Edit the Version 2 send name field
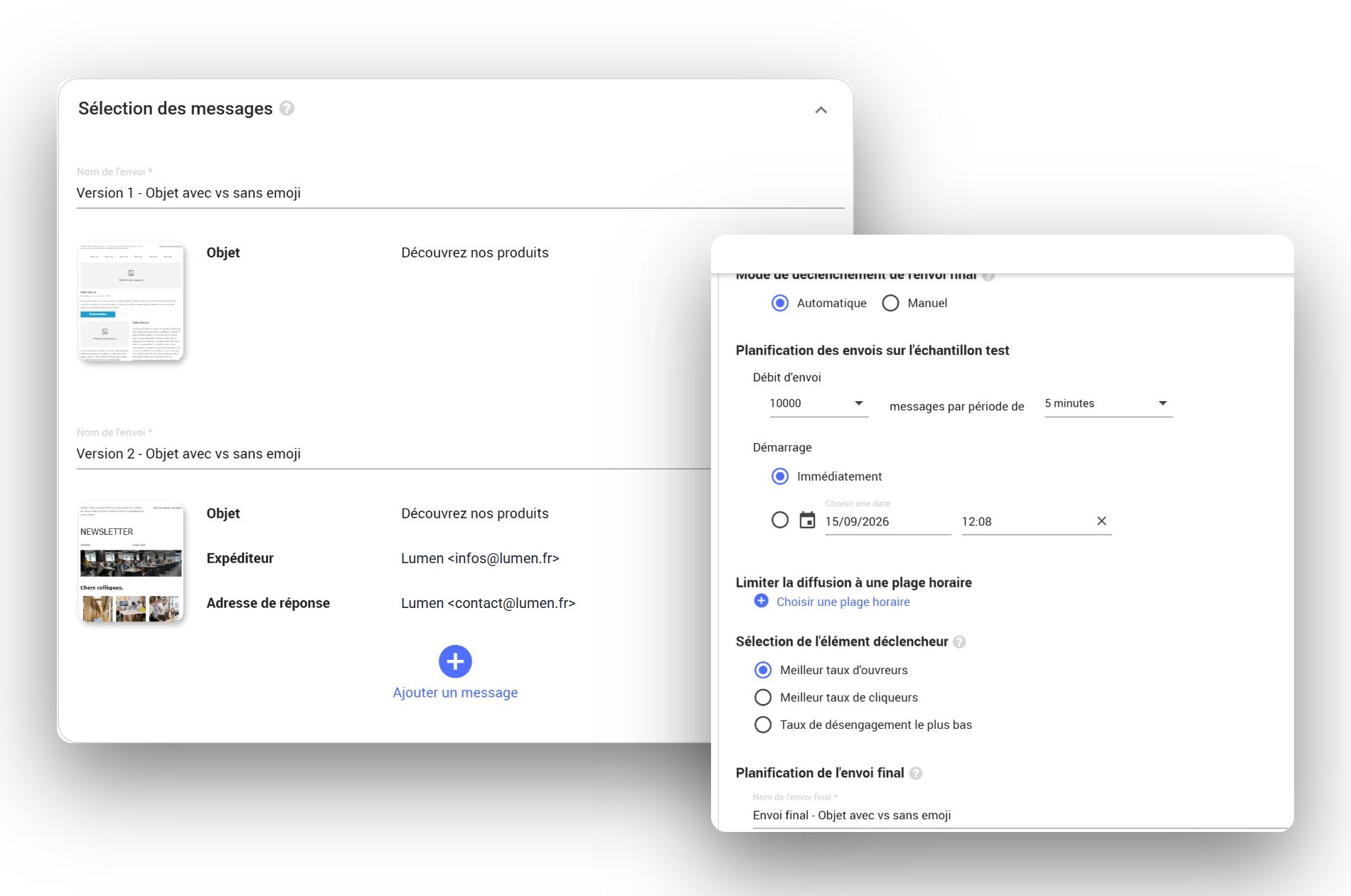Image resolution: width=1351 pixels, height=896 pixels. [x=394, y=454]
